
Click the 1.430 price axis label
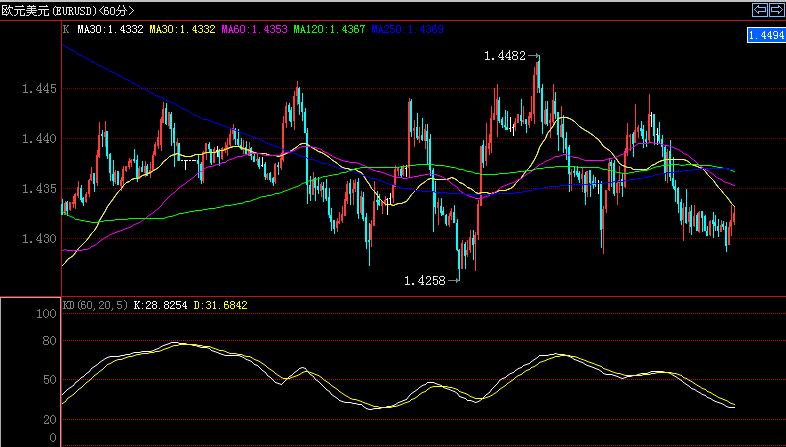coord(39,239)
